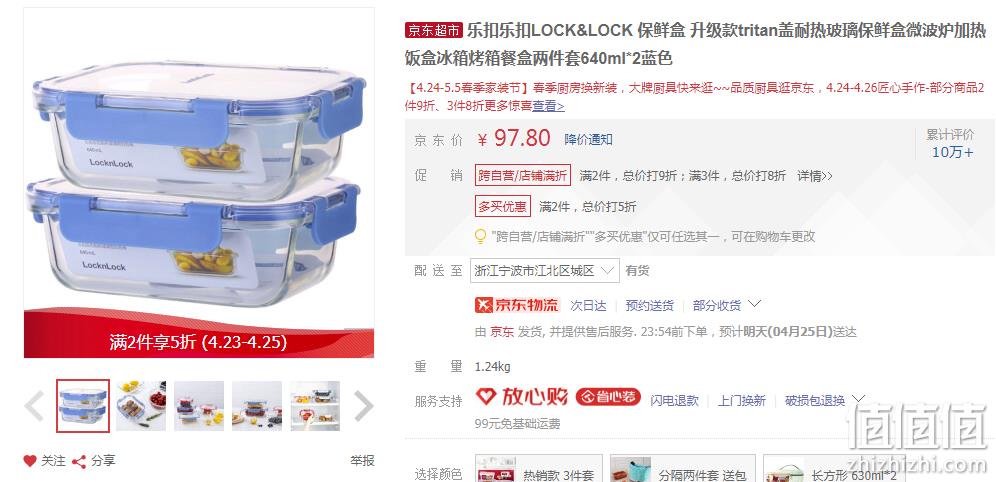The width and height of the screenshot is (996, 482).
Task: Click the 京东物流 logistics logo
Action: pyautogui.click(x=517, y=305)
